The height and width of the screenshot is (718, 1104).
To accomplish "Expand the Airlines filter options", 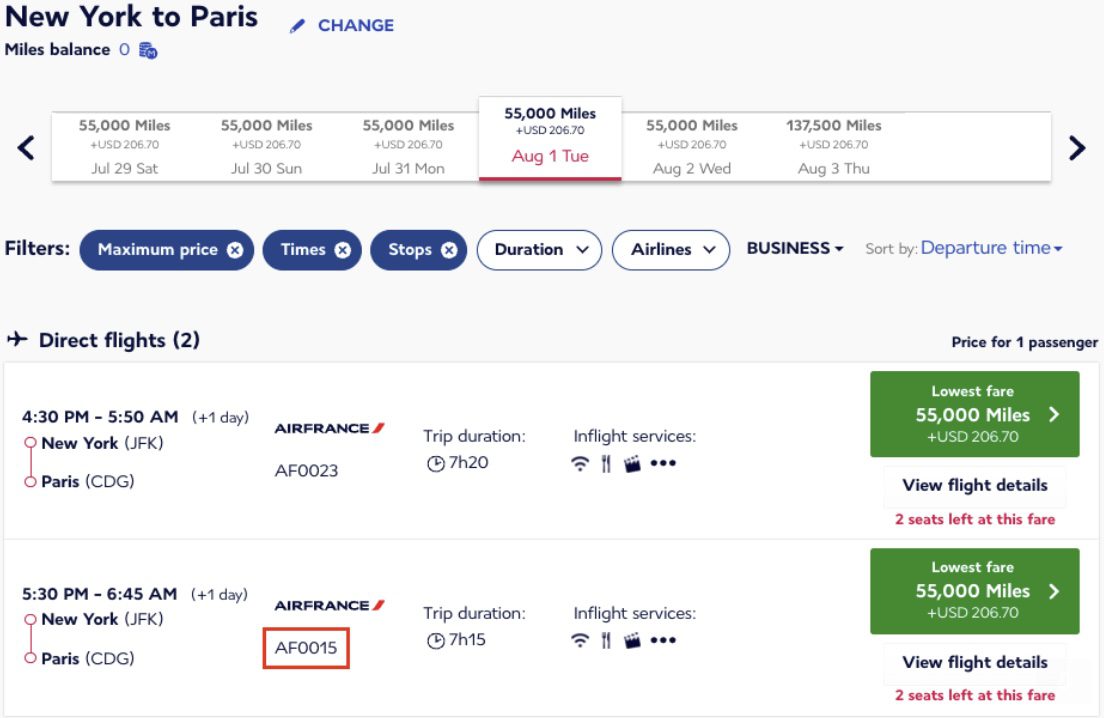I will [671, 250].
